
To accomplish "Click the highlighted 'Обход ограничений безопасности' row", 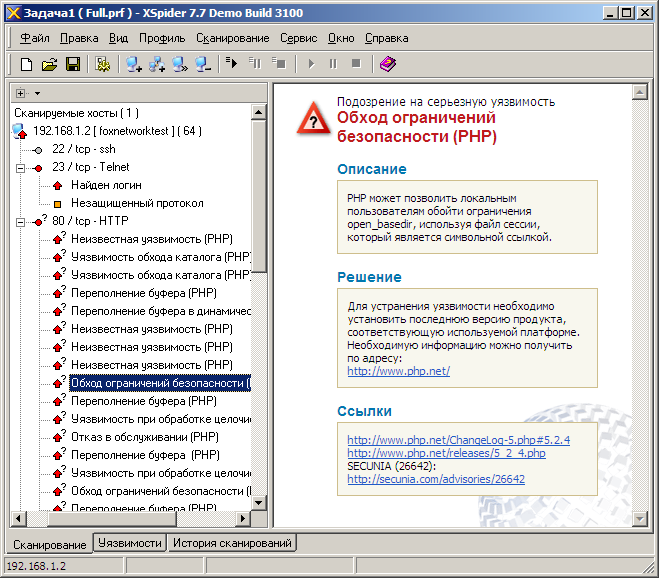I will tap(160, 383).
